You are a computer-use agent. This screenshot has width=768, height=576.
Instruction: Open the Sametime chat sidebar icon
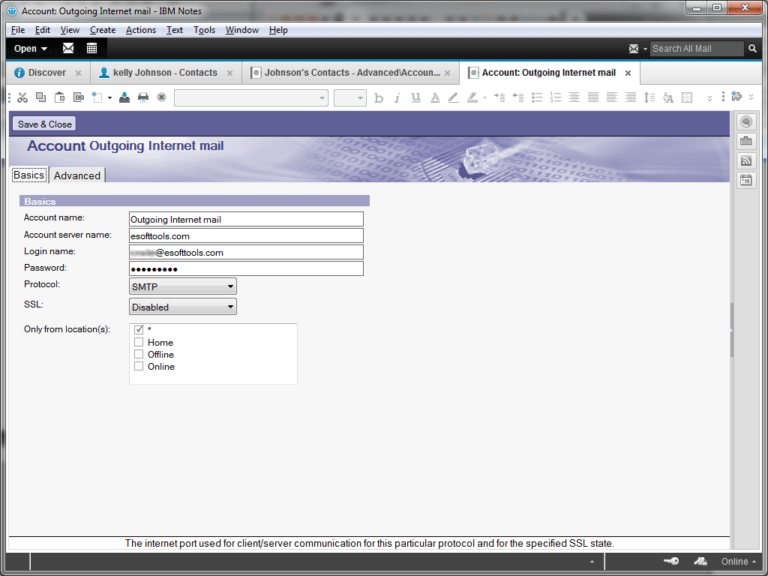click(746, 121)
